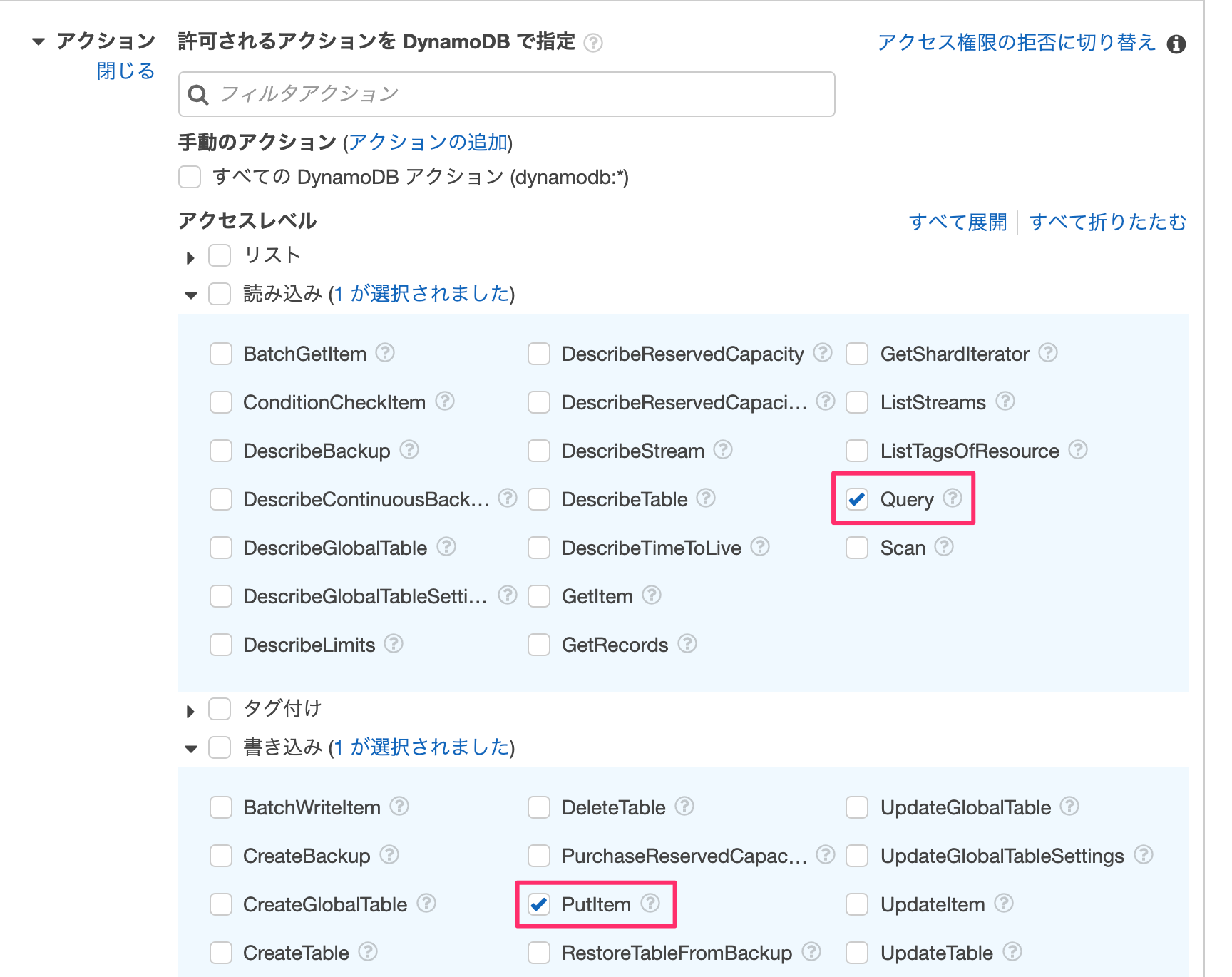Click the info icon beside アクセス権限の拒否に切り替え

tap(1176, 44)
